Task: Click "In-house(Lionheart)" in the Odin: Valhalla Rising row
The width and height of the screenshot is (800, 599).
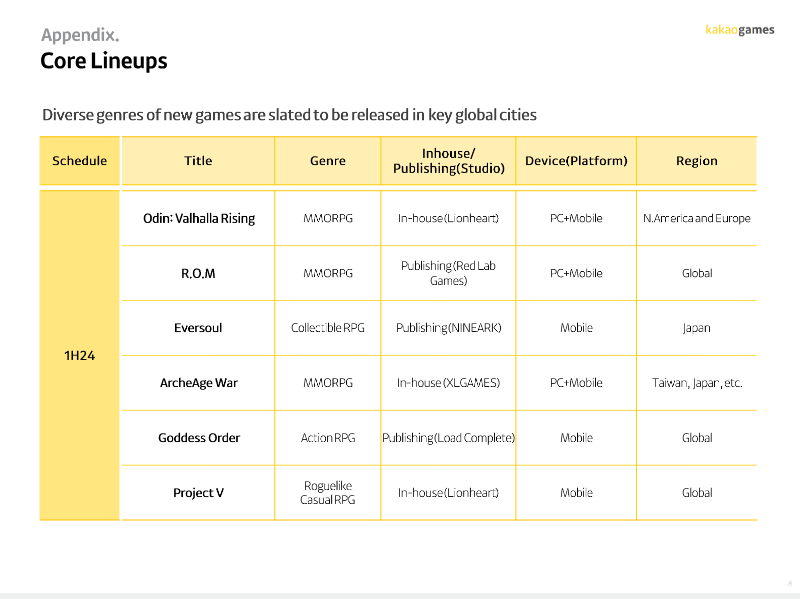Action: 448,218
